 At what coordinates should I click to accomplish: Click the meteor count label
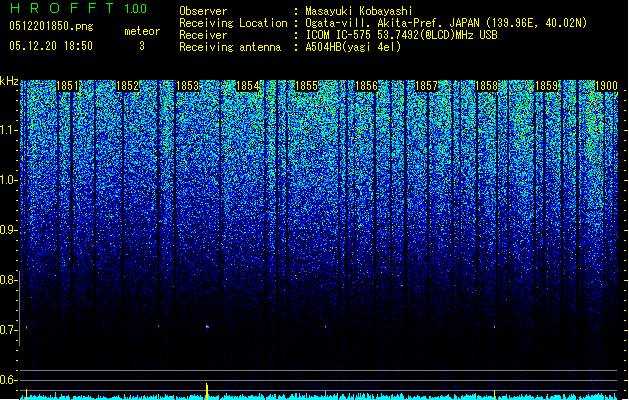[x=142, y=31]
